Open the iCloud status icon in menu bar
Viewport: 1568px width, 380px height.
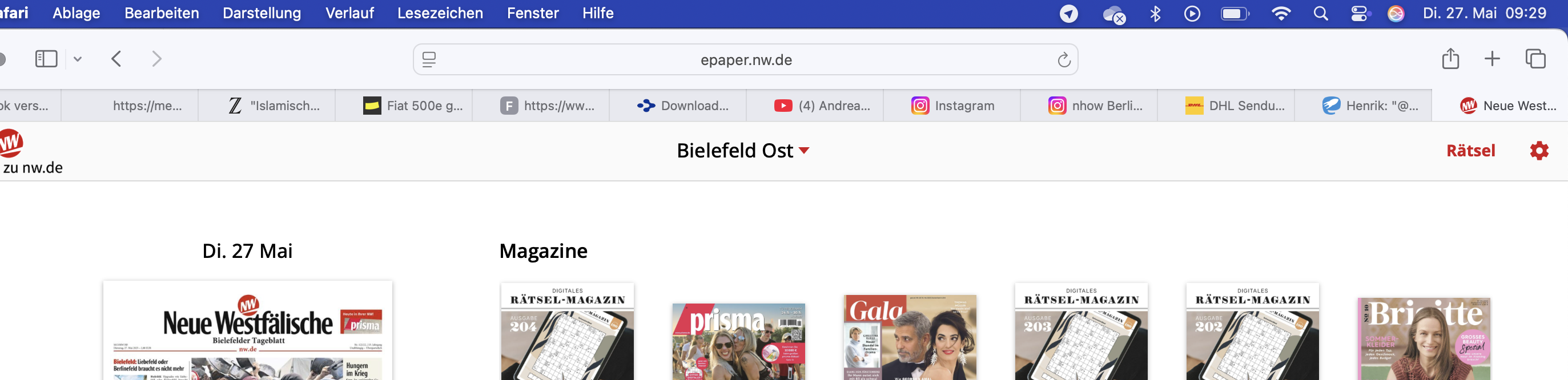(x=1114, y=14)
